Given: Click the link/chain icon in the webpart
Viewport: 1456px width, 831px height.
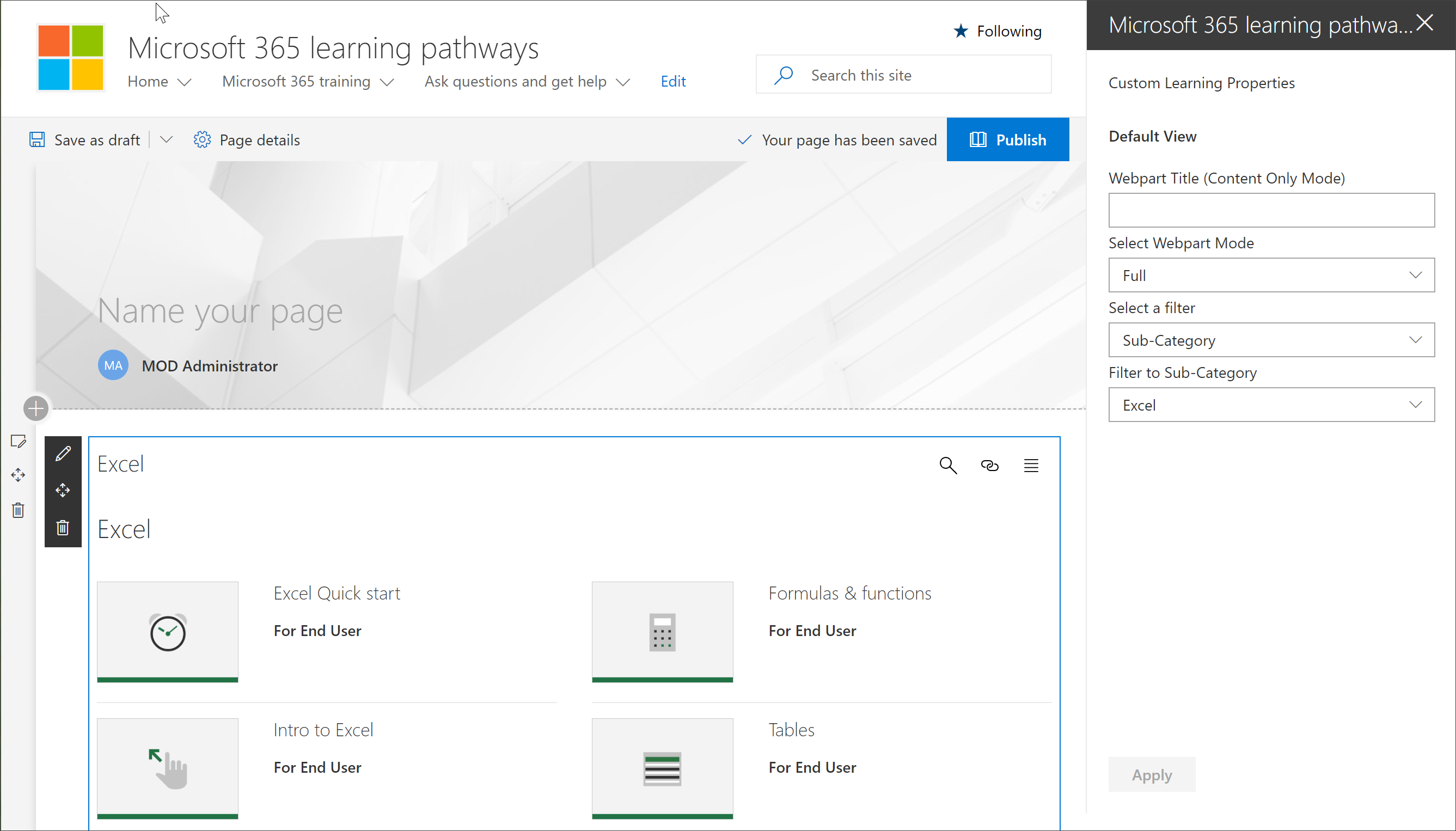Looking at the screenshot, I should (989, 465).
